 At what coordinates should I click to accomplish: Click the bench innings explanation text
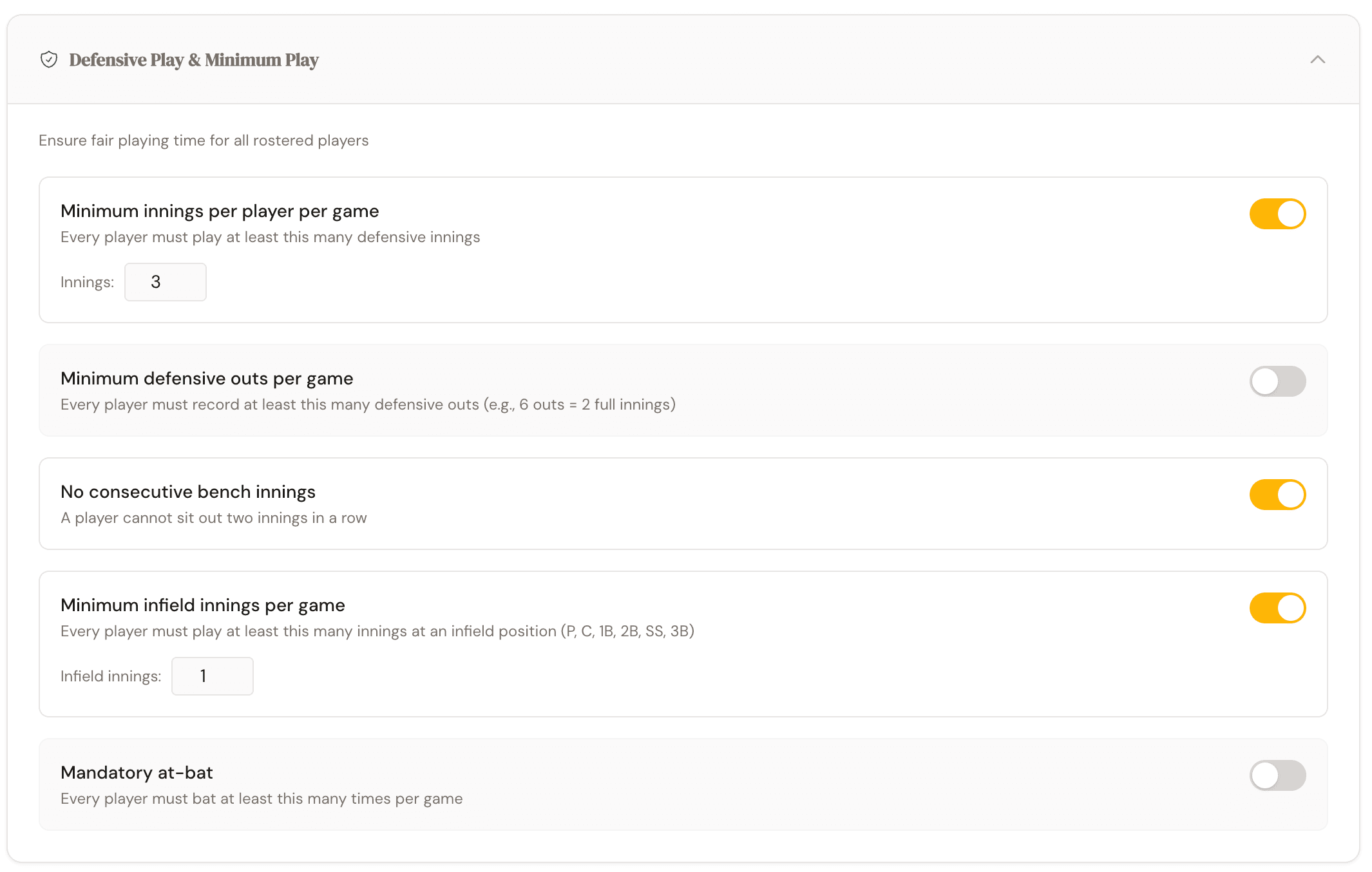tap(213, 517)
